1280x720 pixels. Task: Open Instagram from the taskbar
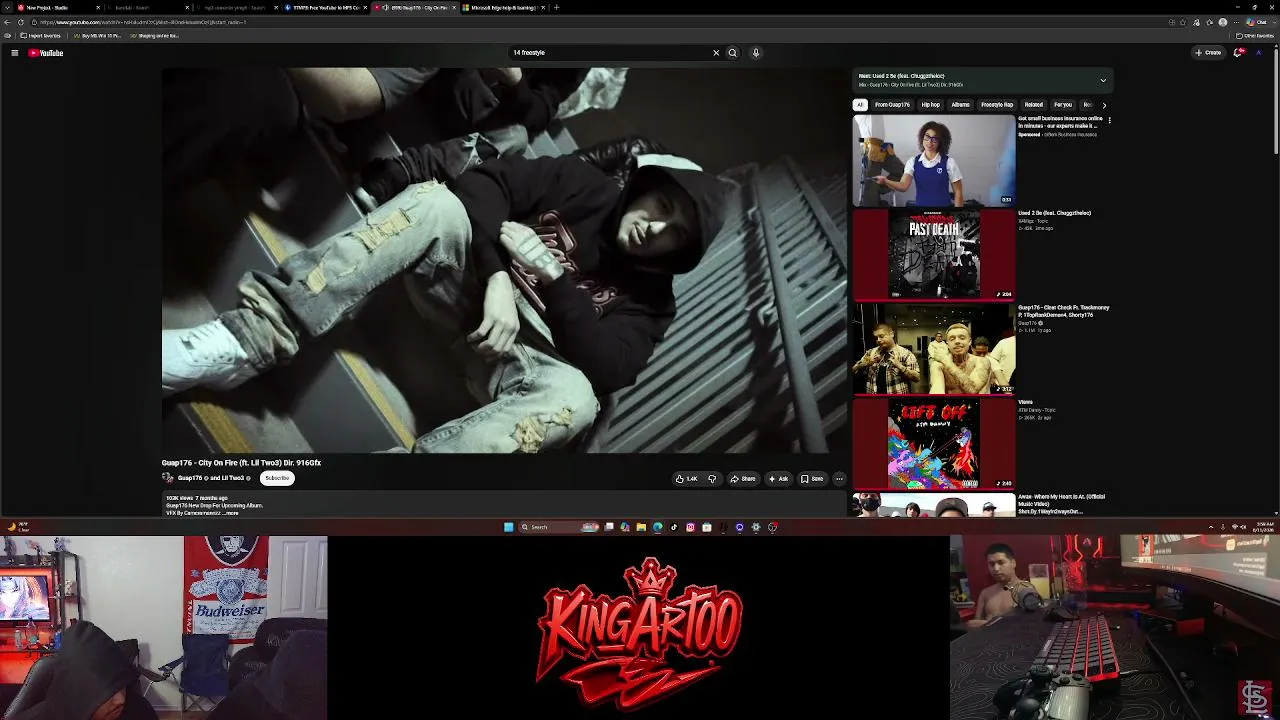pos(690,527)
